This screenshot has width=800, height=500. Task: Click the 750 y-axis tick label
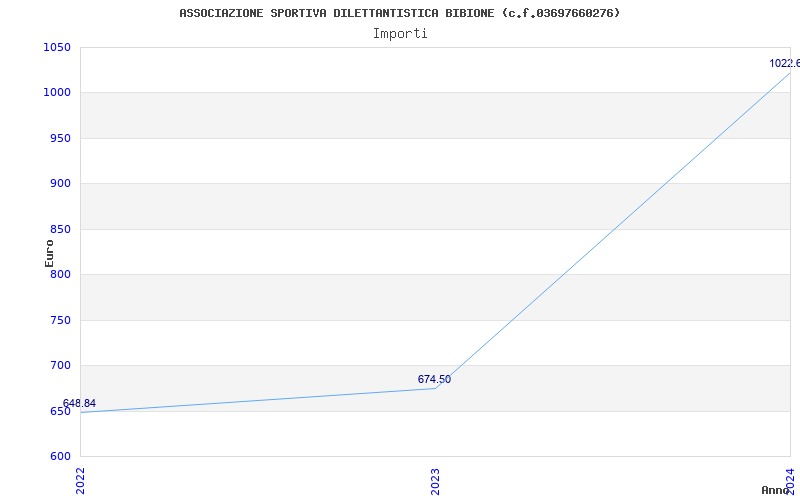point(60,320)
